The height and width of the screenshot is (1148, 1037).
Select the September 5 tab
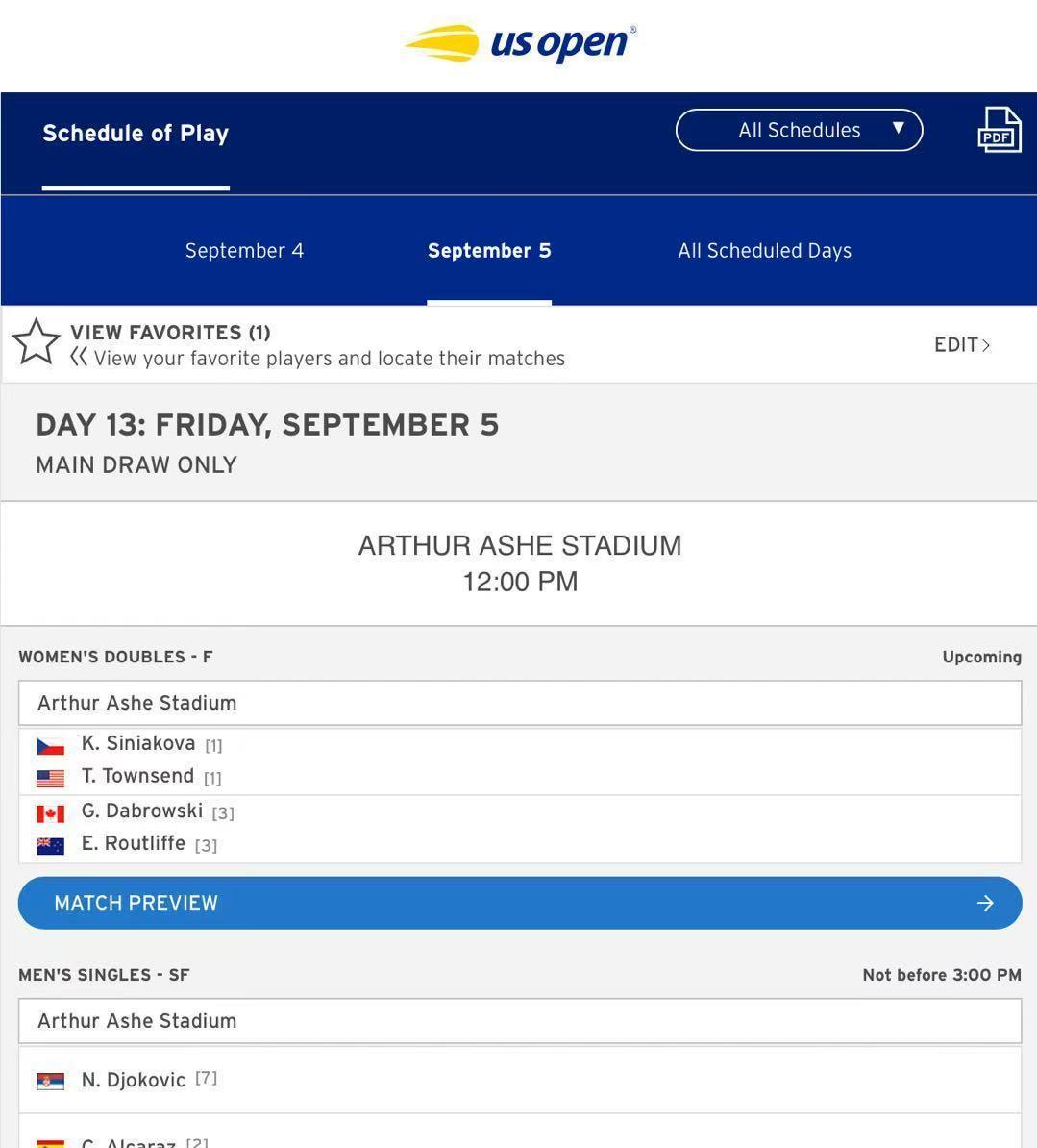[x=489, y=251]
